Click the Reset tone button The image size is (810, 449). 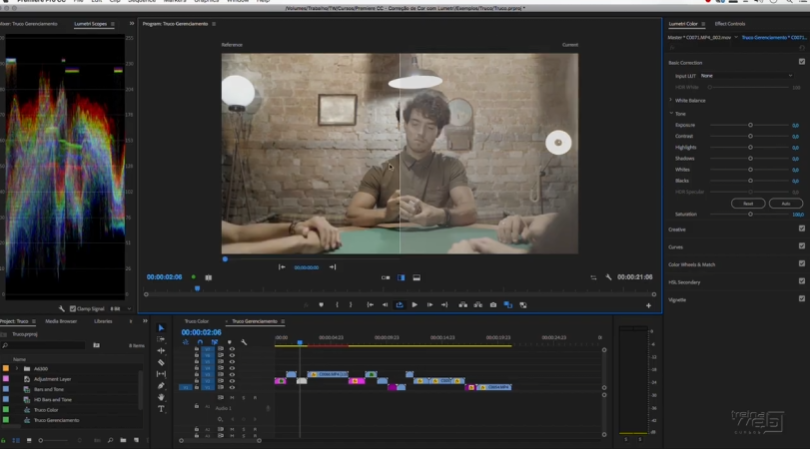[748, 203]
